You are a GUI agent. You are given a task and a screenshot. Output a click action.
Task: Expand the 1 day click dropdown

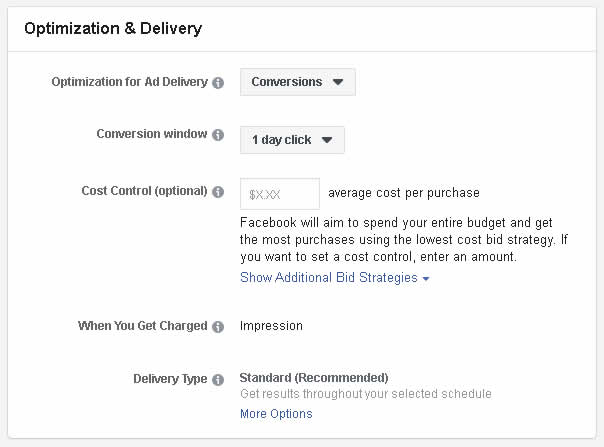pyautogui.click(x=292, y=139)
